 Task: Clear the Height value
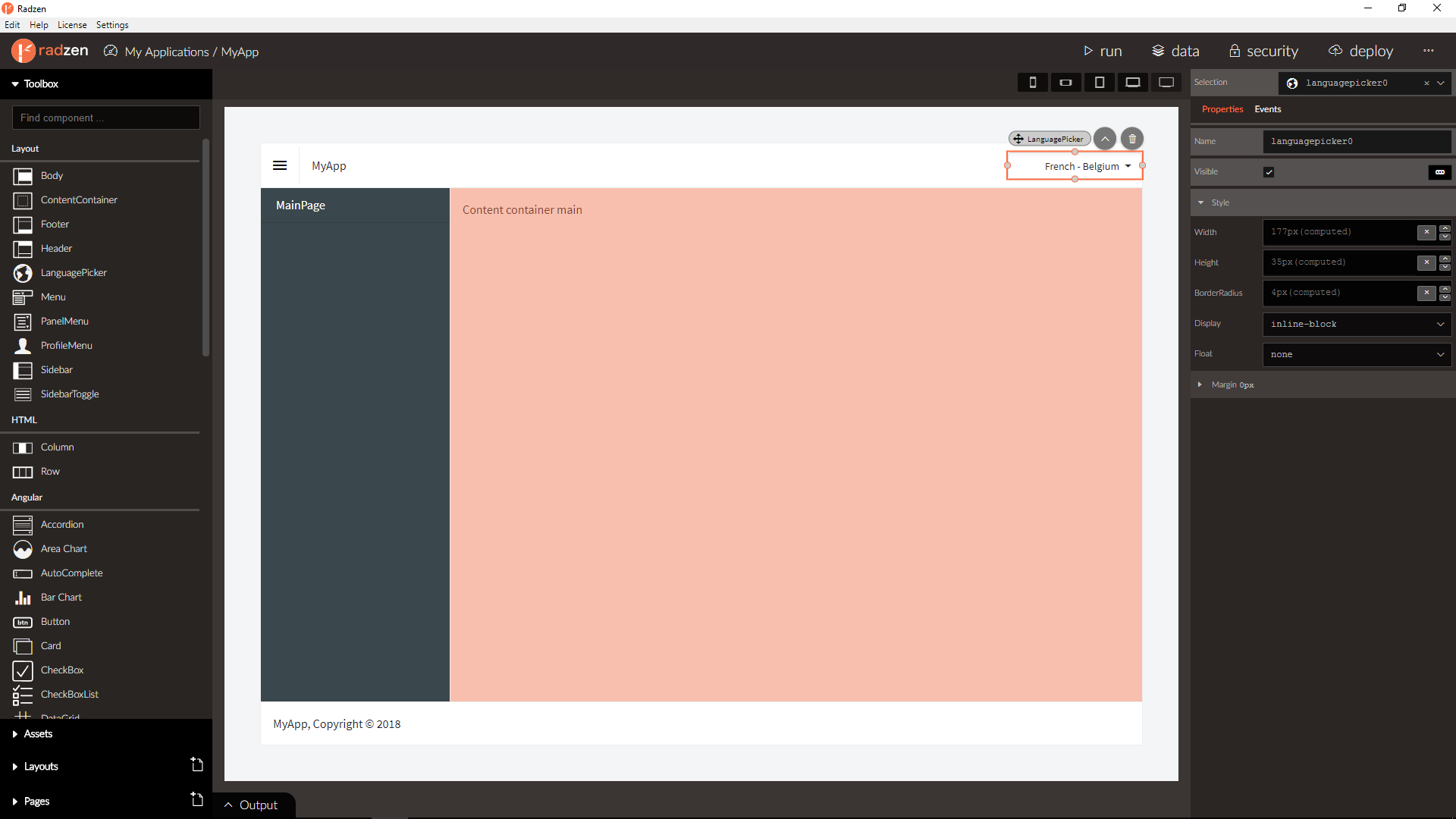tap(1426, 262)
